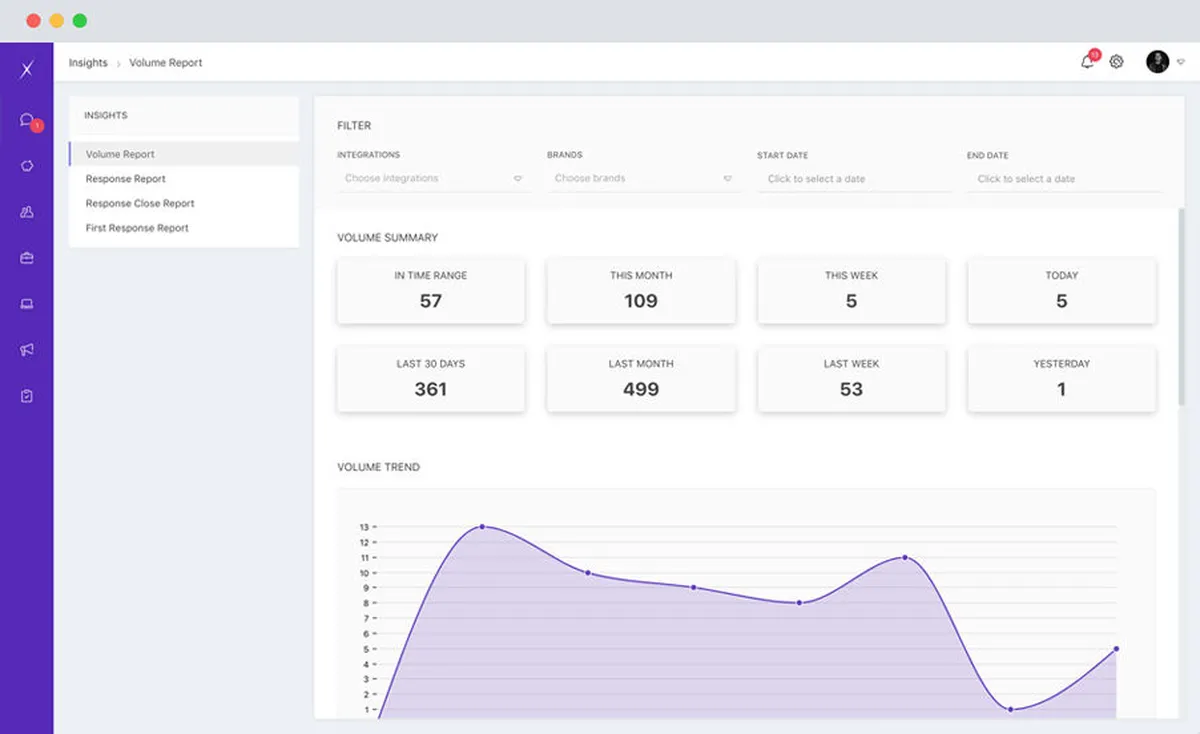Switch to the Response Close Report
Viewport: 1200px width, 734px height.
pos(140,203)
